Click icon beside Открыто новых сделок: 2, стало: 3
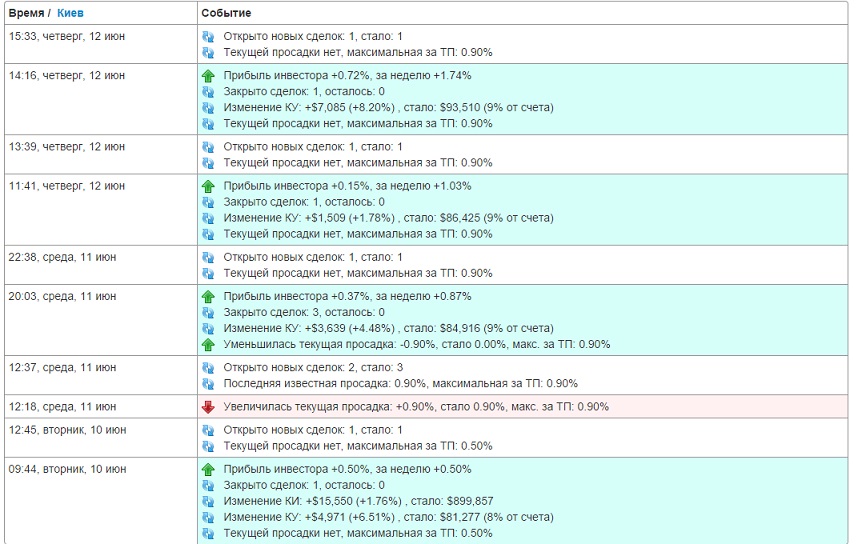Image resolution: width=858 pixels, height=544 pixels. pos(208,368)
